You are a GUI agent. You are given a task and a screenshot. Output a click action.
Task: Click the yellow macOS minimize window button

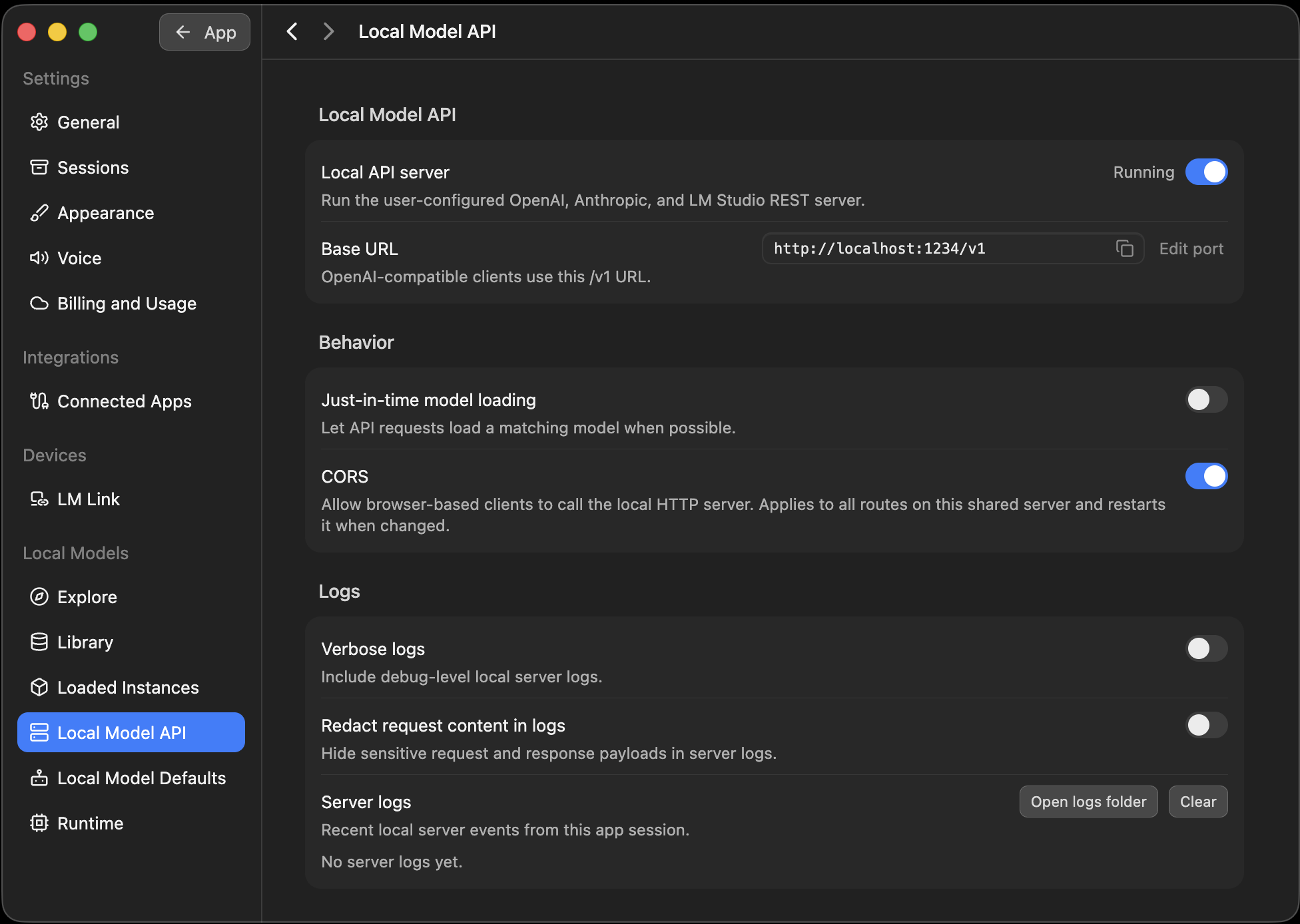pyautogui.click(x=57, y=32)
